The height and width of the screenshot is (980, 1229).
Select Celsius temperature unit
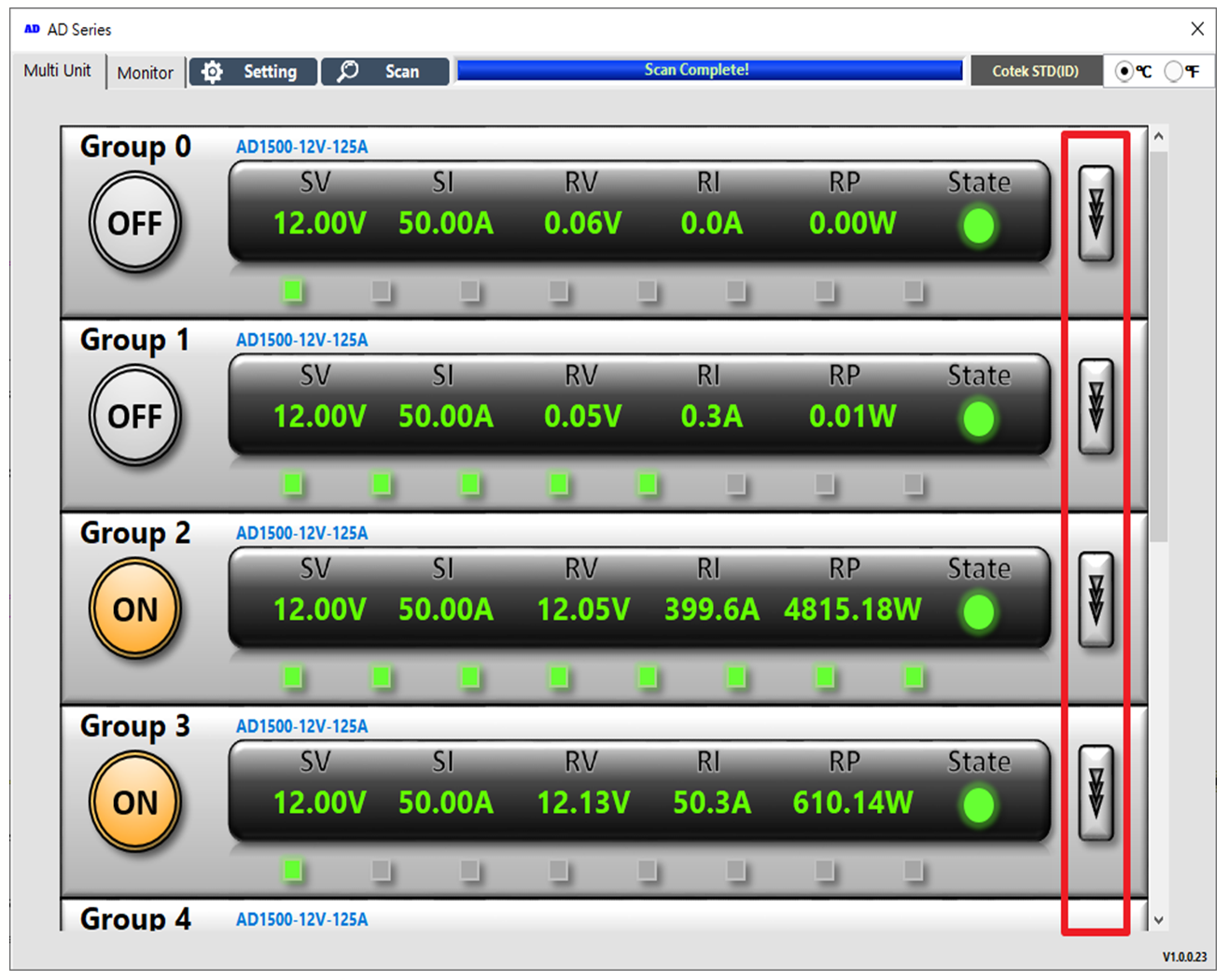pos(1124,71)
